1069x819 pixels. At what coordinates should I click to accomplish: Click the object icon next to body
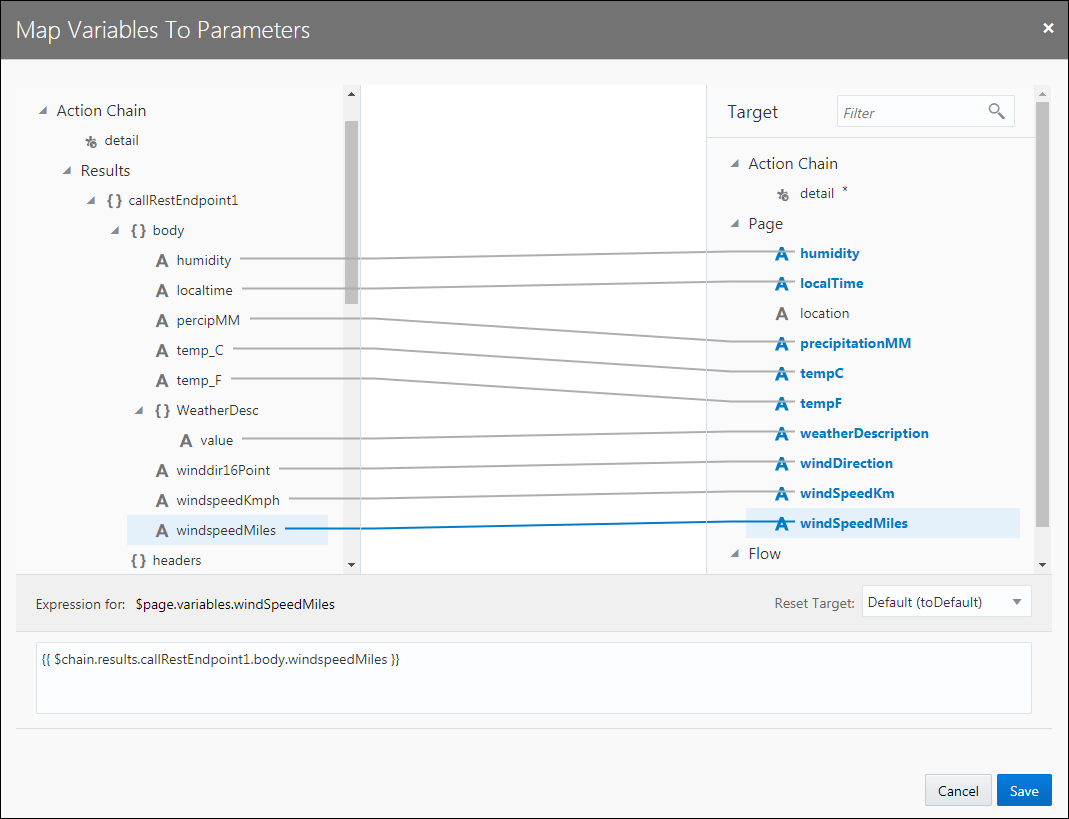(137, 230)
